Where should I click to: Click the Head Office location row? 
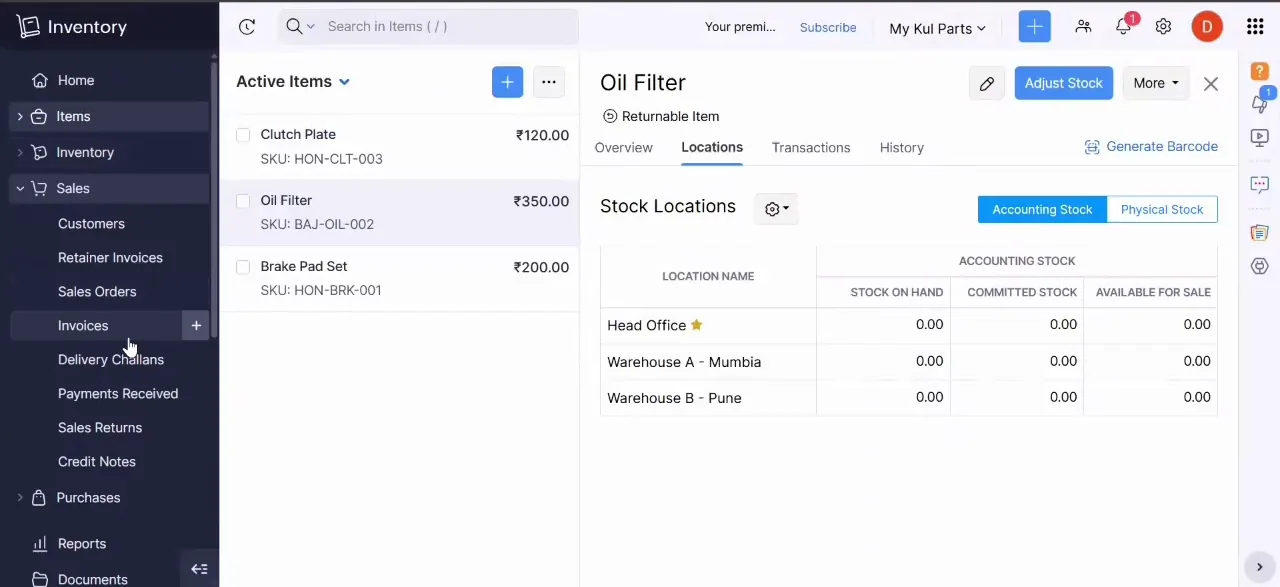click(x=908, y=325)
